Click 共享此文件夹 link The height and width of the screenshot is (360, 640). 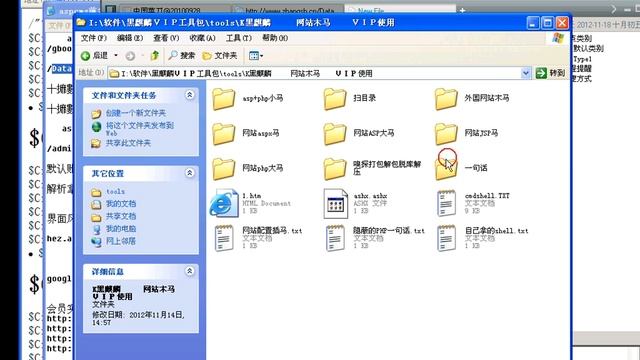pyautogui.click(x=128, y=143)
